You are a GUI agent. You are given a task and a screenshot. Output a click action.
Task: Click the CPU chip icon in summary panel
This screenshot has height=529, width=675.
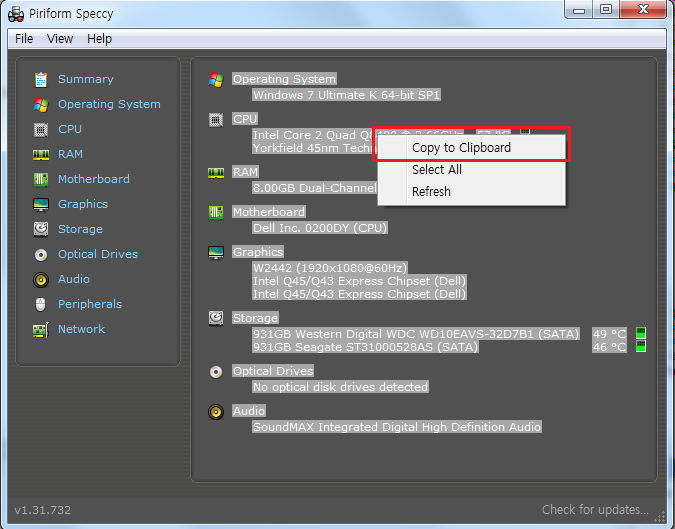(x=216, y=120)
